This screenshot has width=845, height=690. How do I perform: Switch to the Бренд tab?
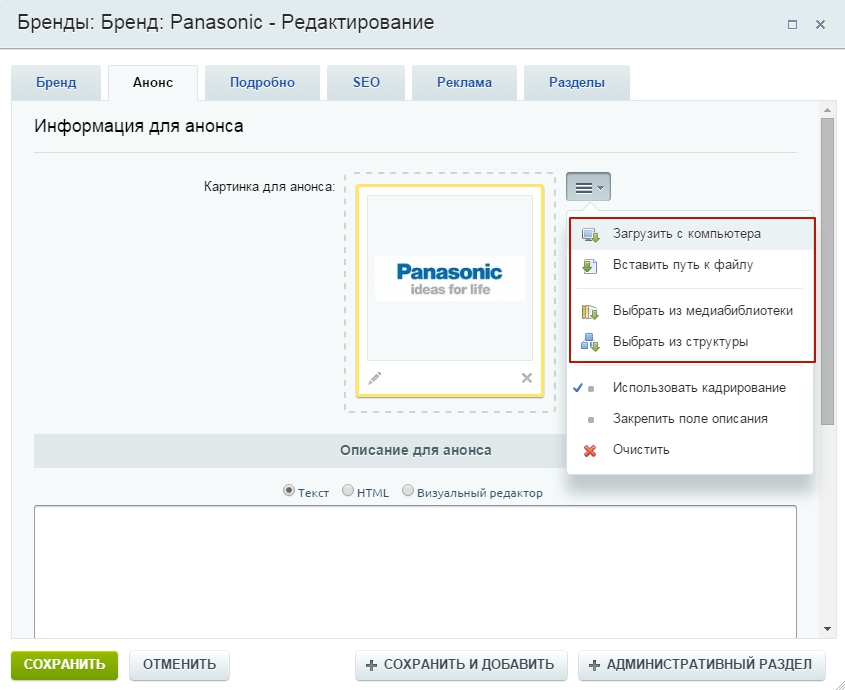click(56, 82)
